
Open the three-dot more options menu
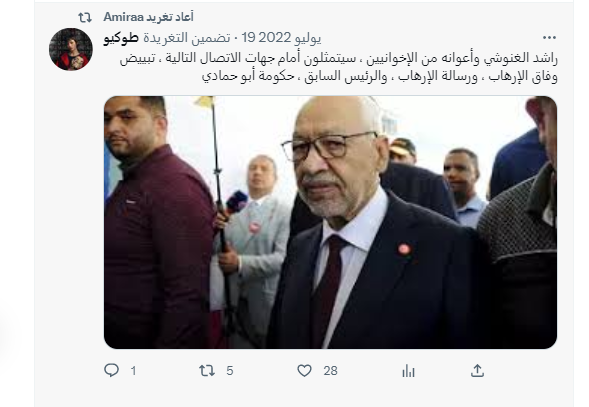pyautogui.click(x=549, y=38)
